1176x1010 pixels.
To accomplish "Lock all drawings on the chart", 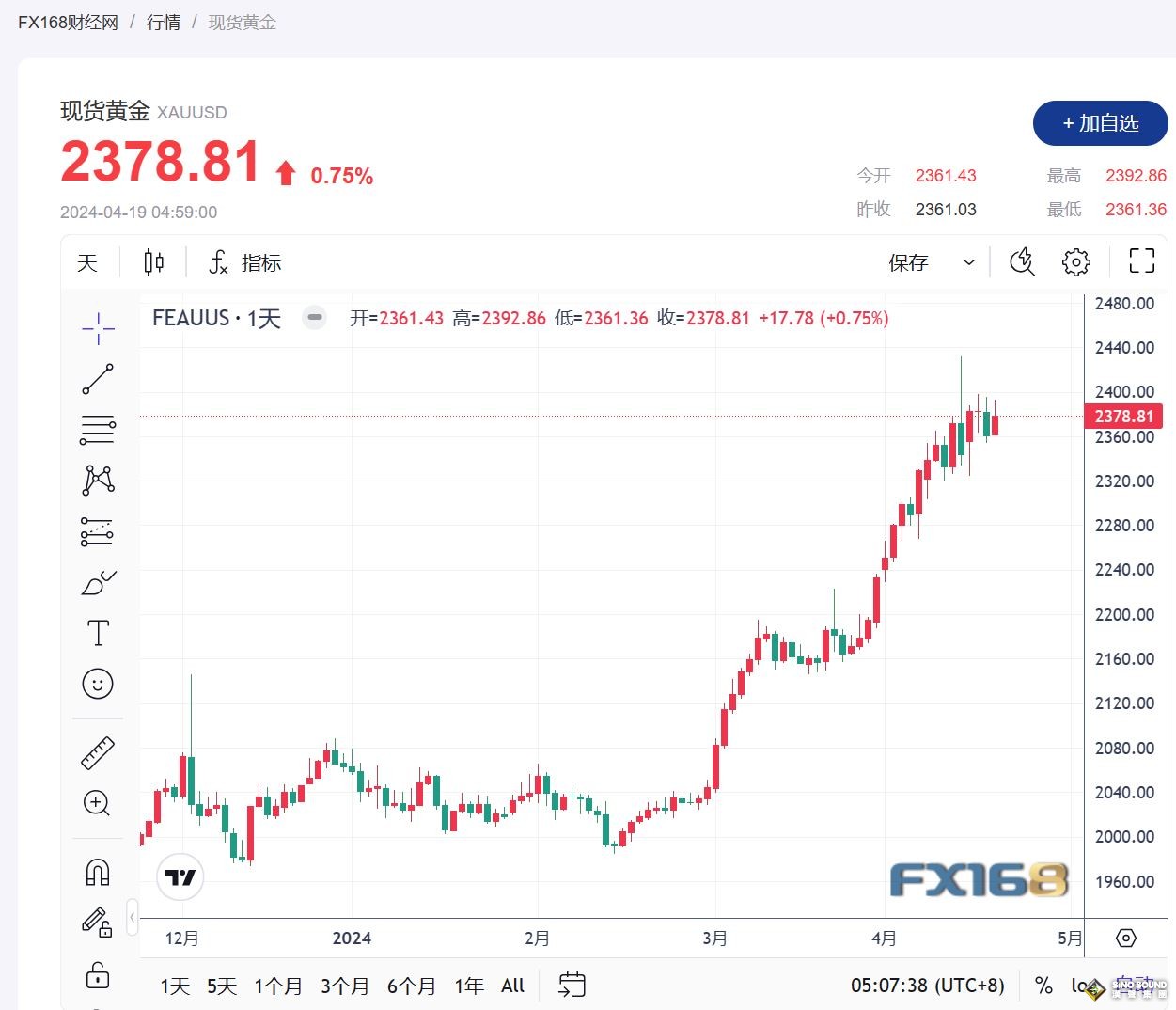I will tap(98, 976).
